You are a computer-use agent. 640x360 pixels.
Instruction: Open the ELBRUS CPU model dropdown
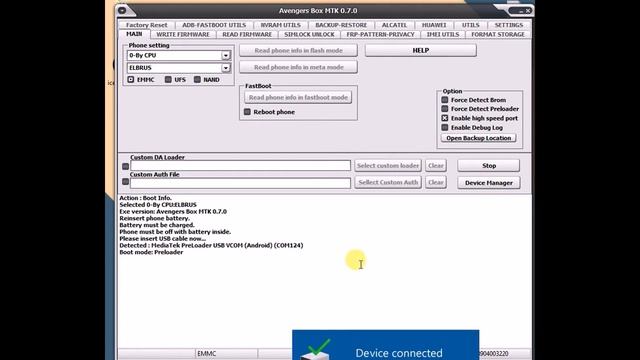226,68
